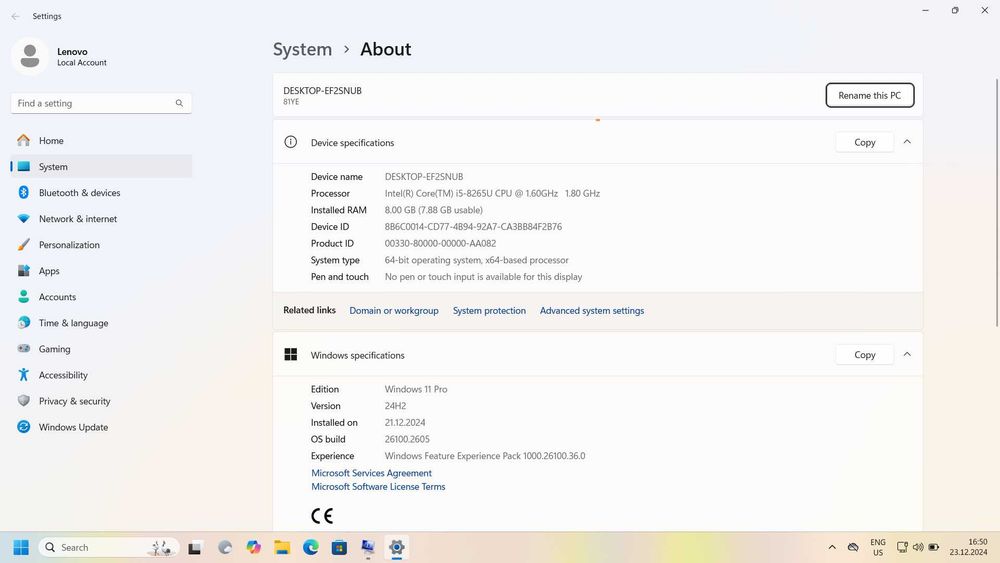Click the Windows logo beside Windows specifications
Image resolution: width=1000 pixels, height=563 pixels.
pyautogui.click(x=291, y=355)
